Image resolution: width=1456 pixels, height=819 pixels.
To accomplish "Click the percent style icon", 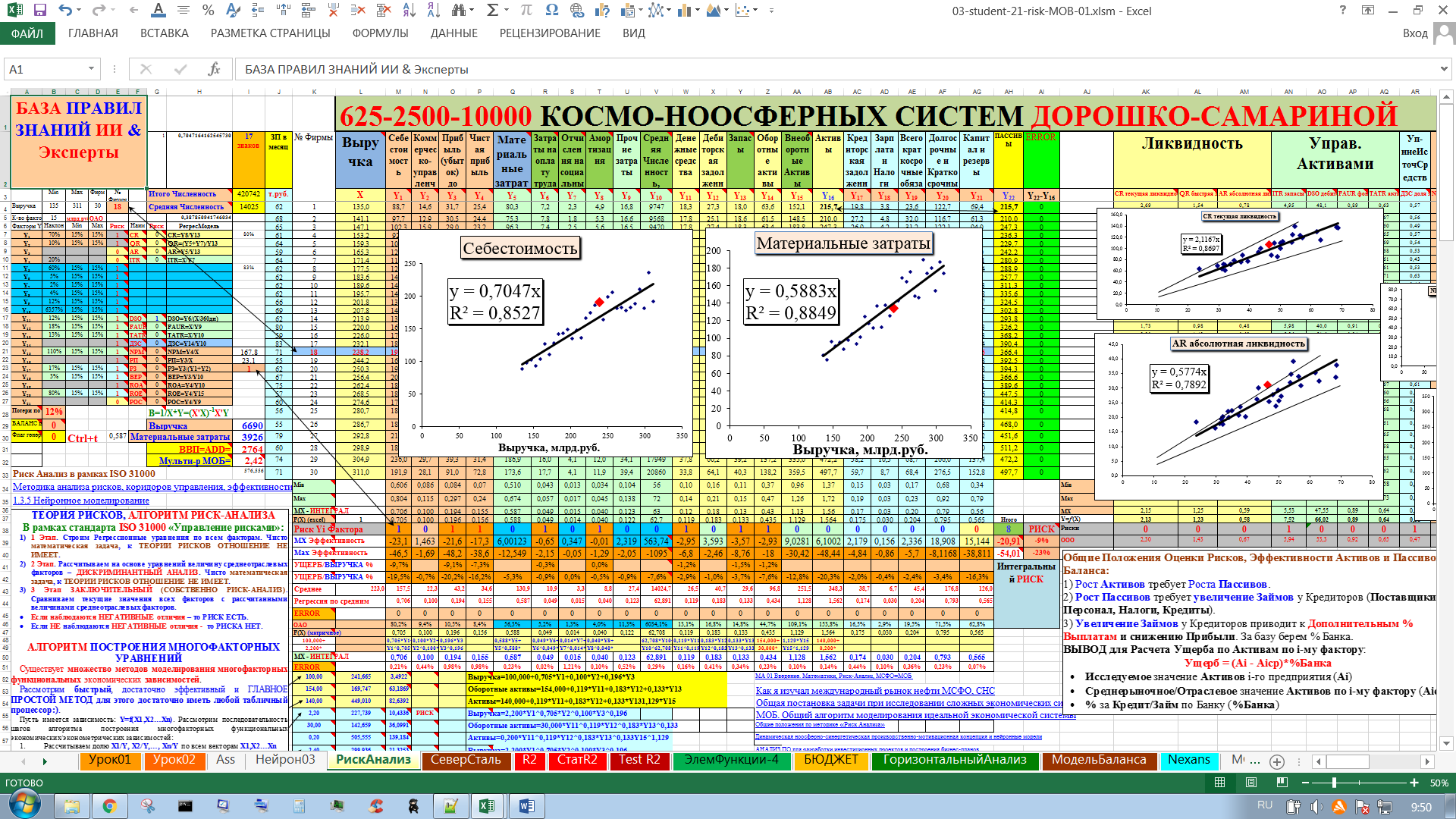I will click(x=208, y=11).
